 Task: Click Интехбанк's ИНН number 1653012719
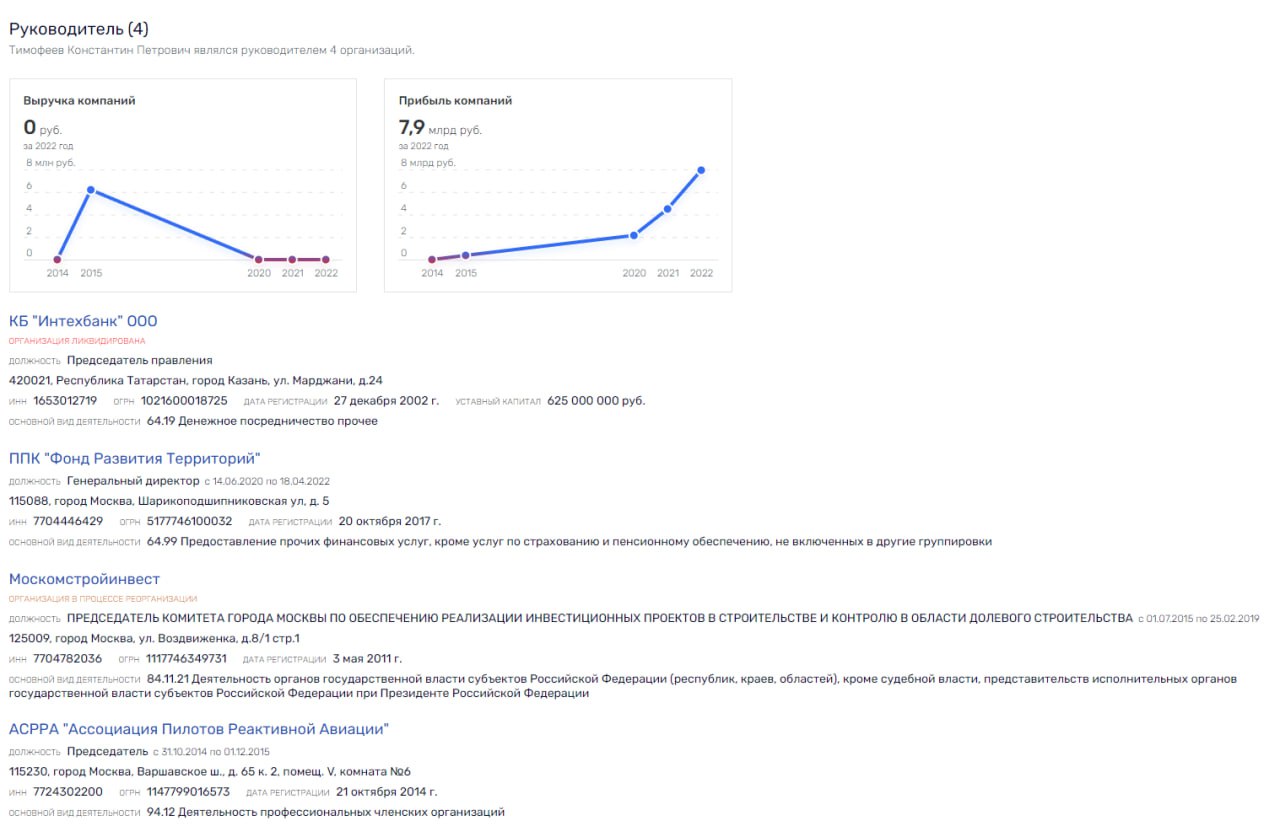[65, 401]
